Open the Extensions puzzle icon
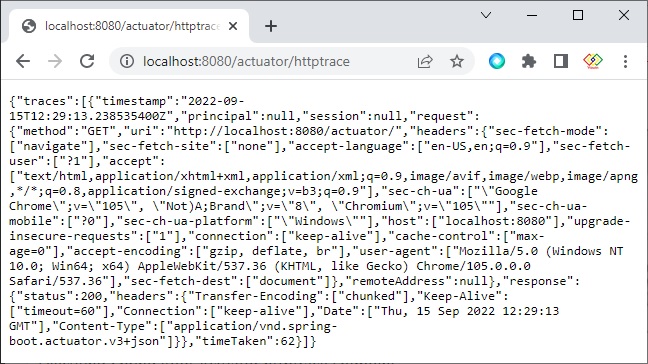 pyautogui.click(x=529, y=62)
